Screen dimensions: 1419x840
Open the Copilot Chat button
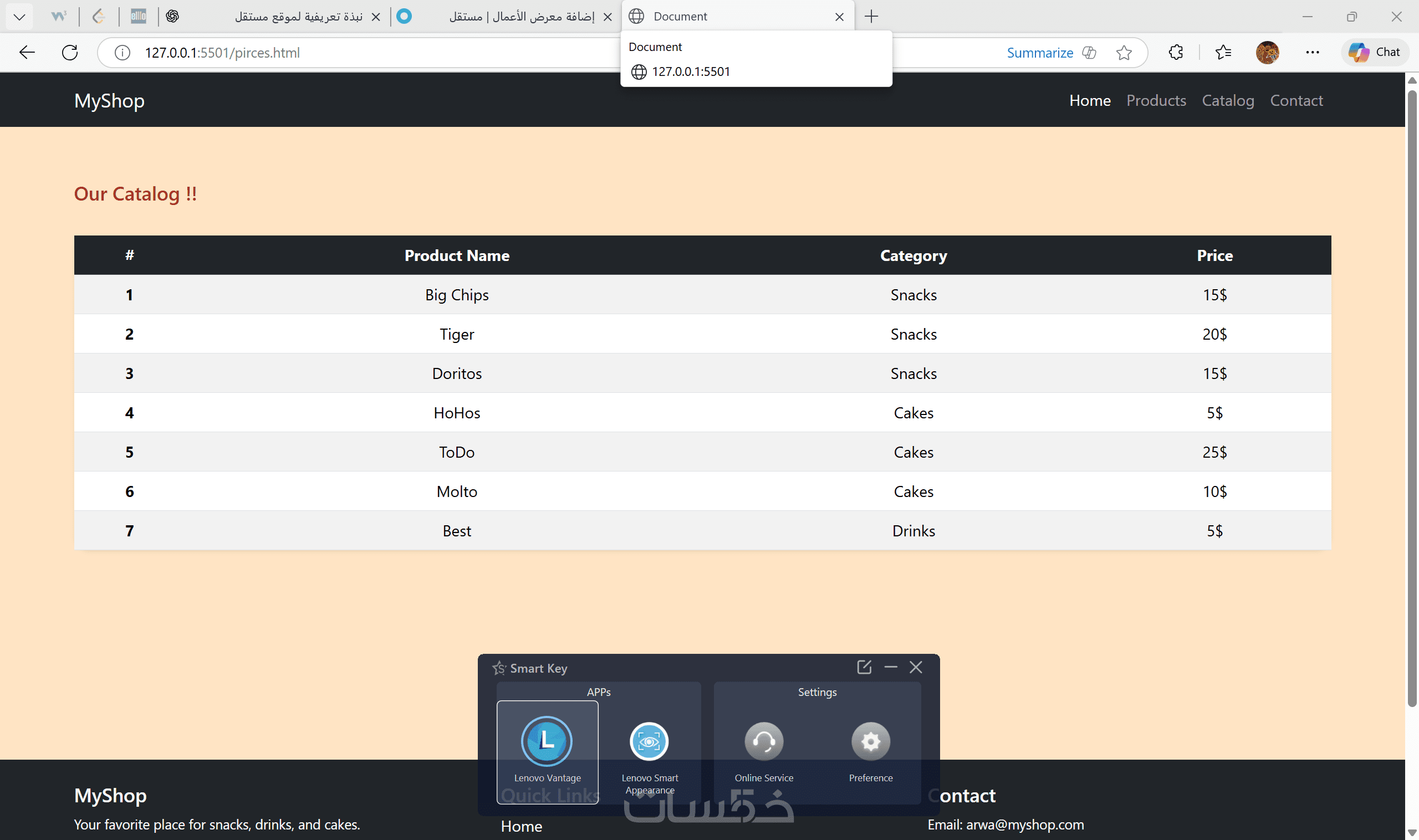point(1374,53)
